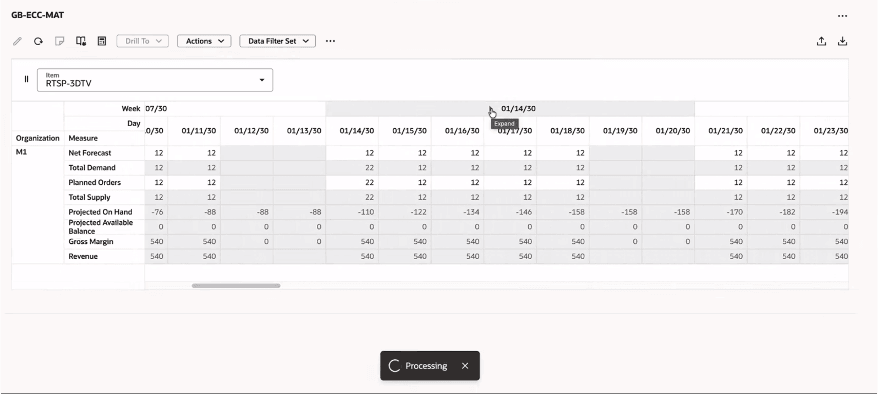Open the Actions dropdown menu

click(x=204, y=41)
